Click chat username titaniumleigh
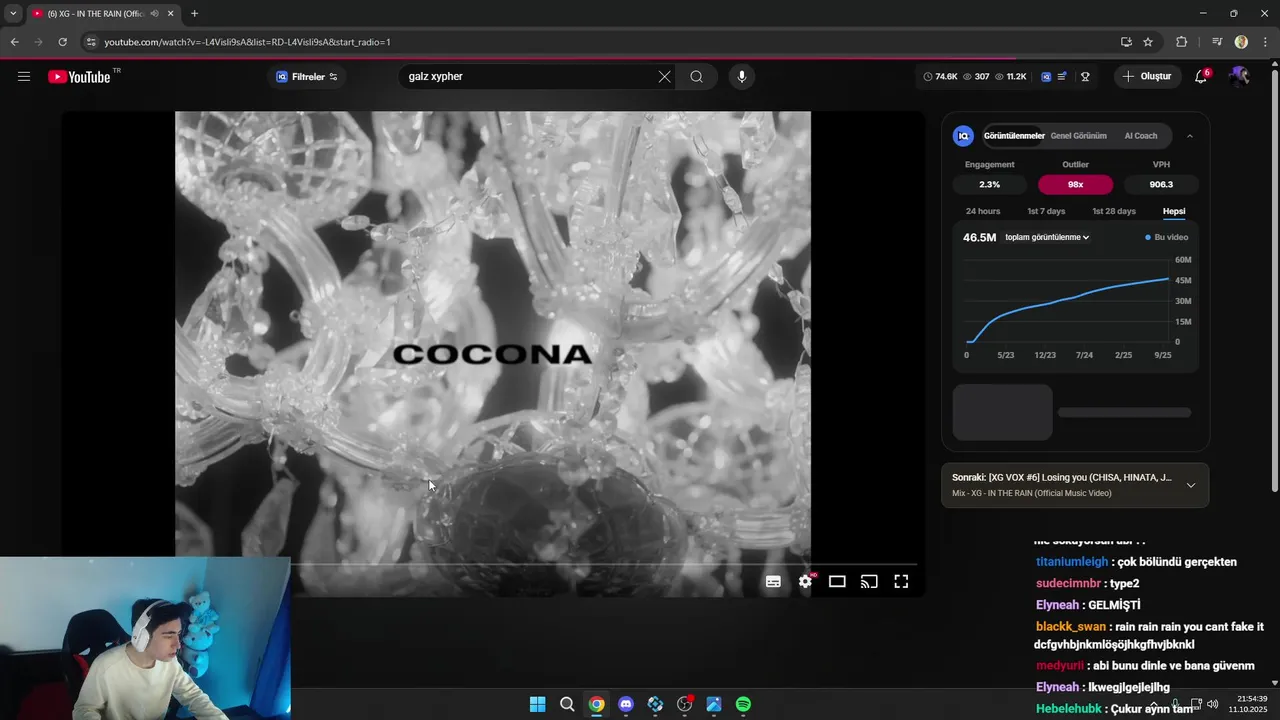 tap(1072, 562)
